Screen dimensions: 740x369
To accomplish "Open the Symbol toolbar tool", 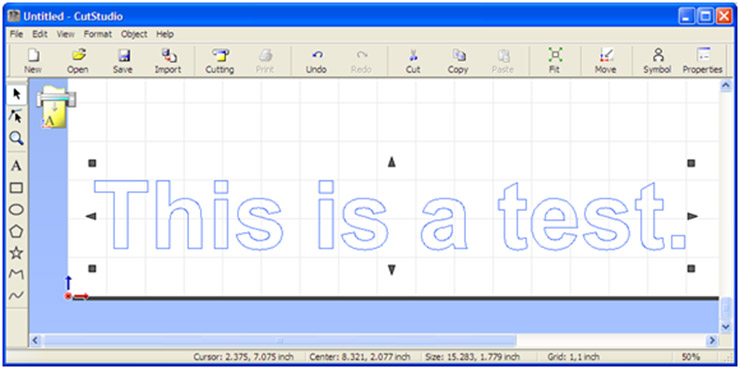I will coord(657,60).
